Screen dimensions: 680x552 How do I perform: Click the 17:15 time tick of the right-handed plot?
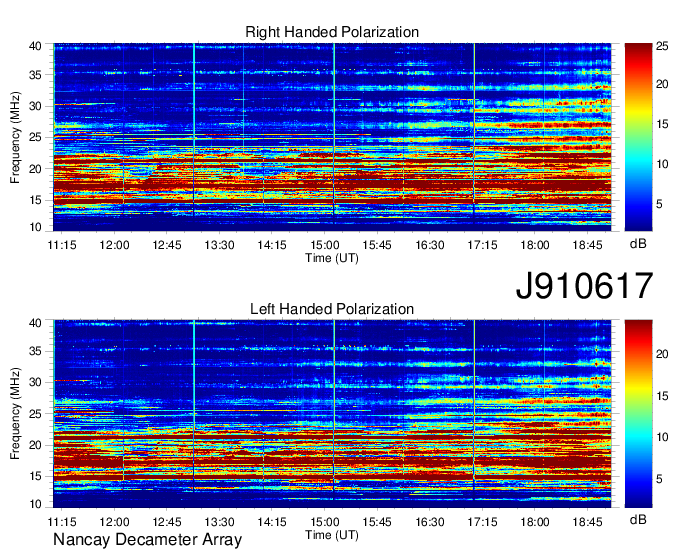click(x=482, y=245)
